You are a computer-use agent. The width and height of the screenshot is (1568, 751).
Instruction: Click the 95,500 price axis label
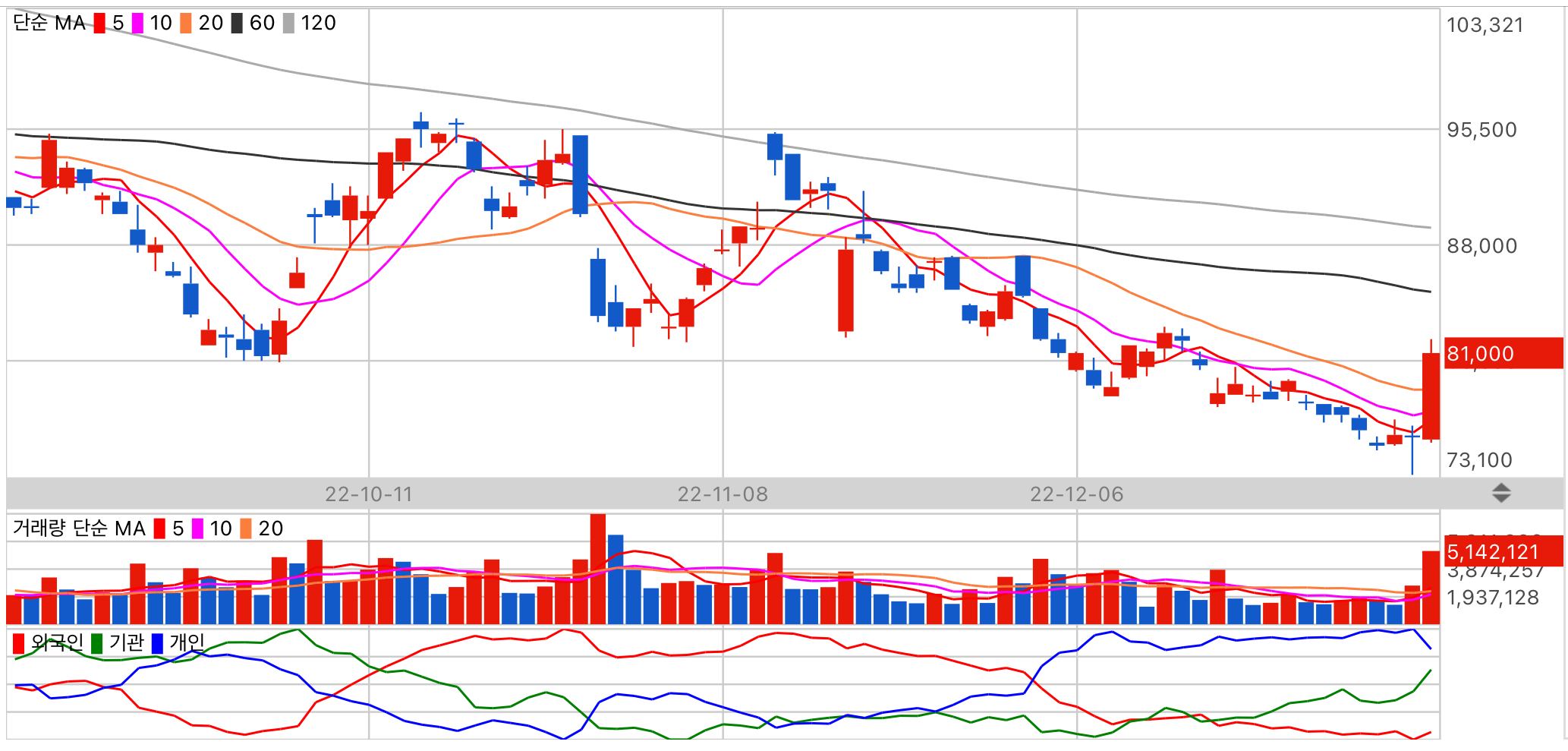pyautogui.click(x=1481, y=130)
